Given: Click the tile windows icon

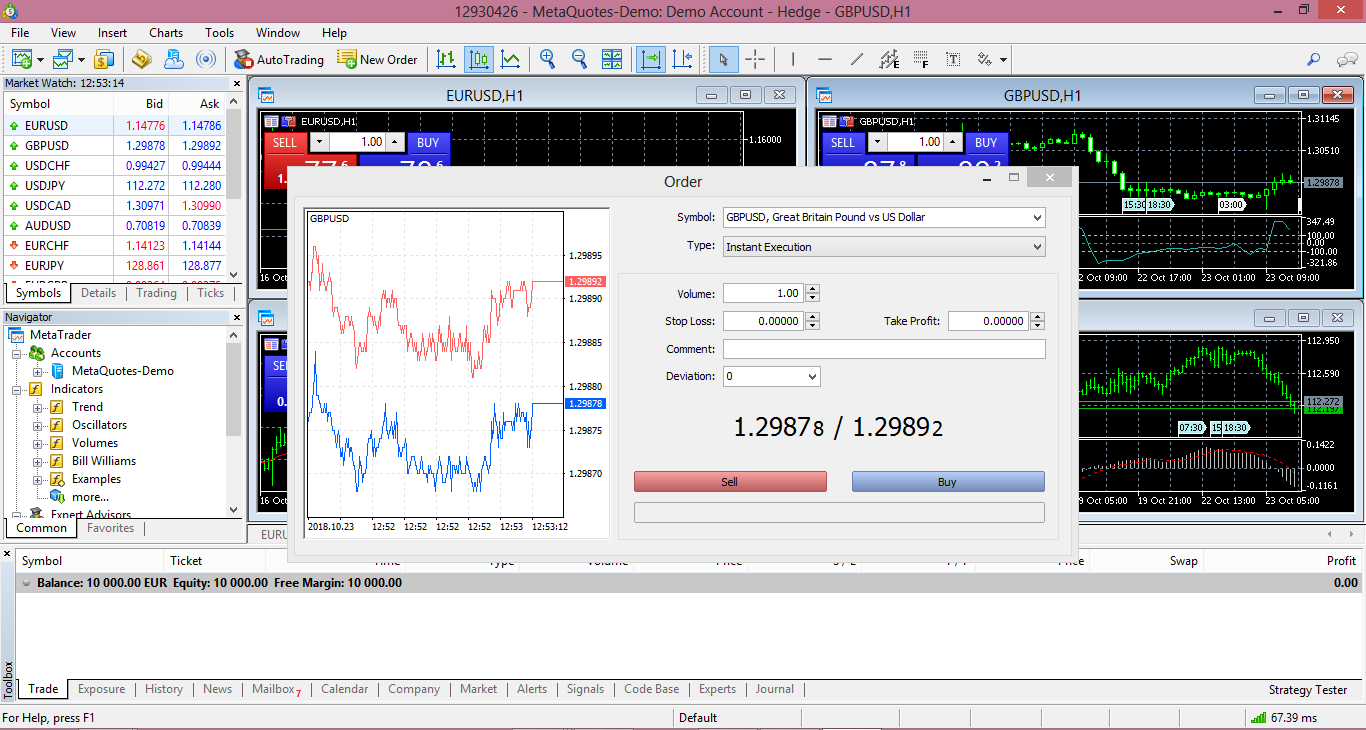Looking at the screenshot, I should [x=612, y=59].
